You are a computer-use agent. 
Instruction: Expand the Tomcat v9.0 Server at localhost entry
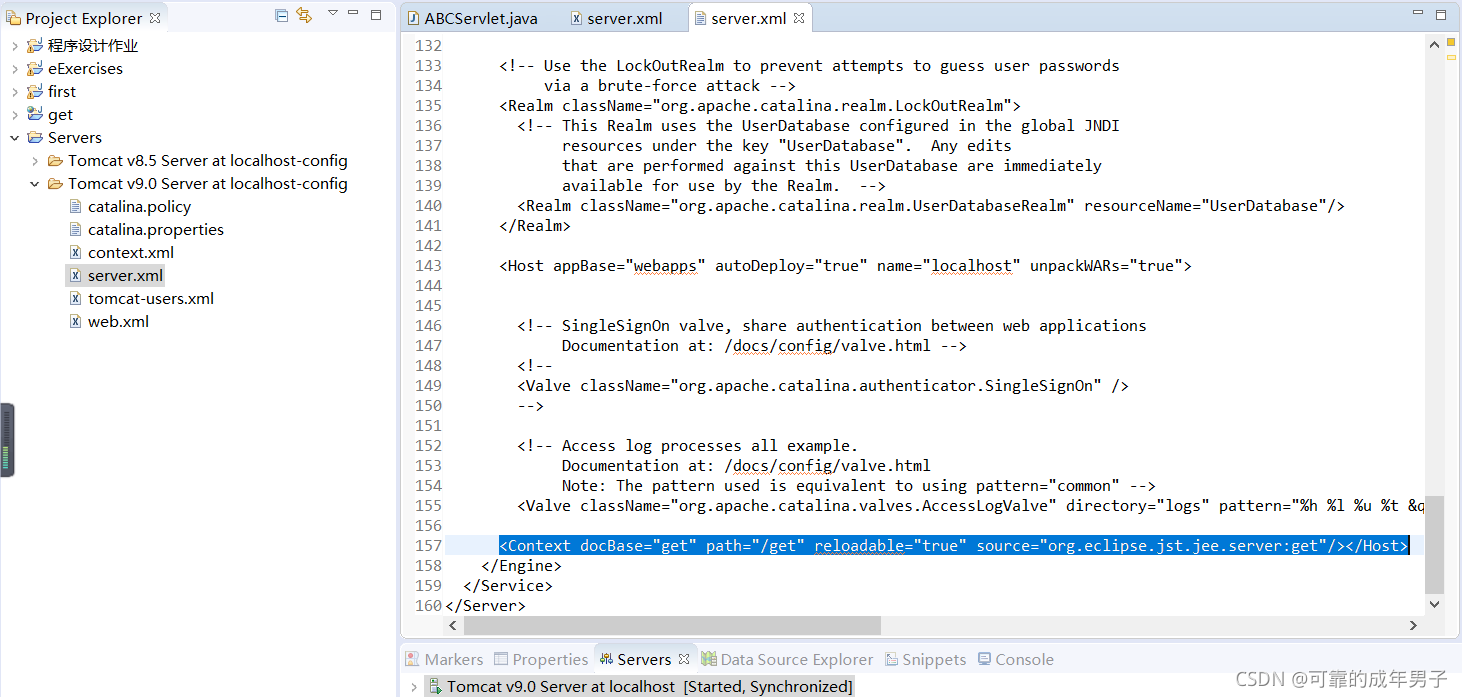414,686
